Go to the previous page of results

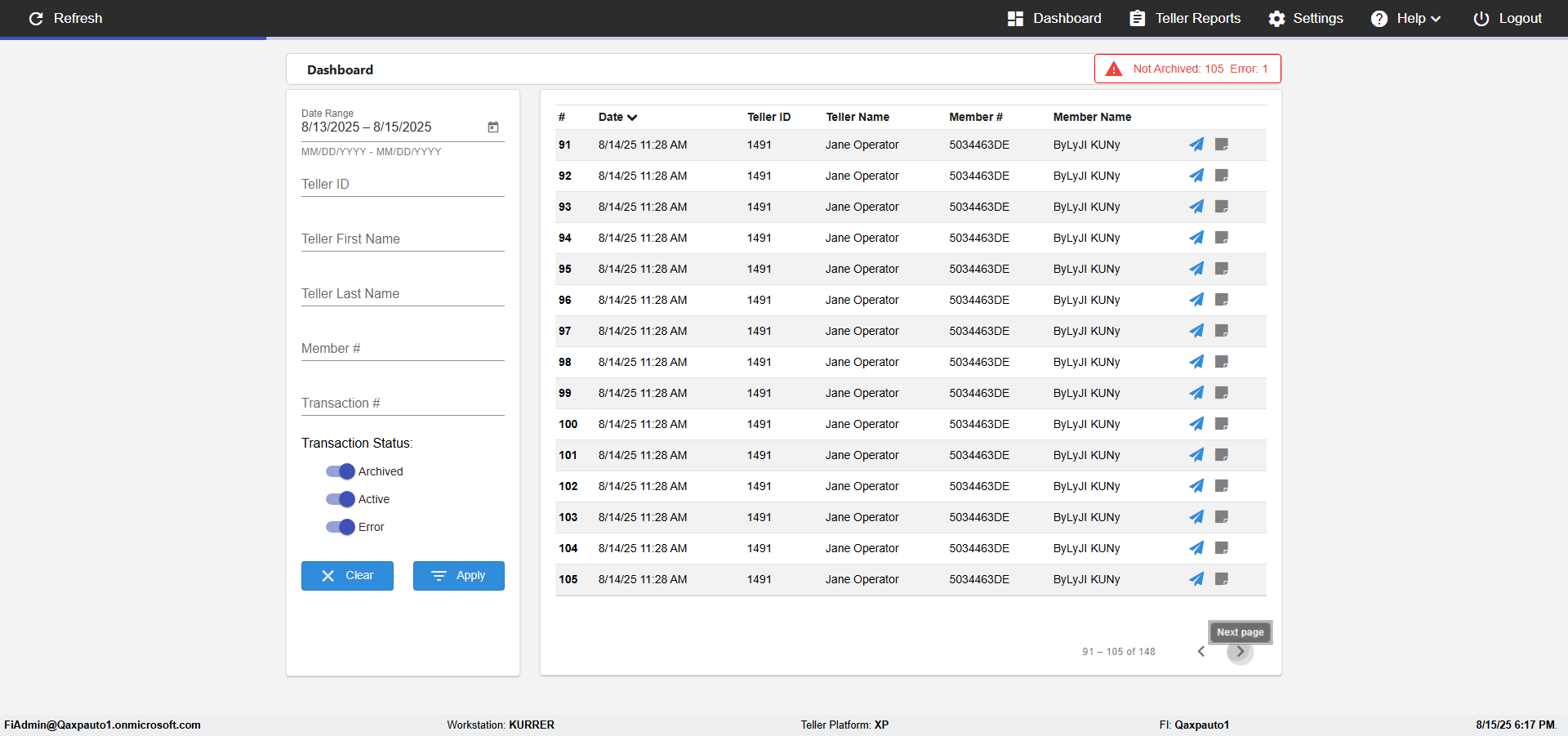[x=1201, y=652]
